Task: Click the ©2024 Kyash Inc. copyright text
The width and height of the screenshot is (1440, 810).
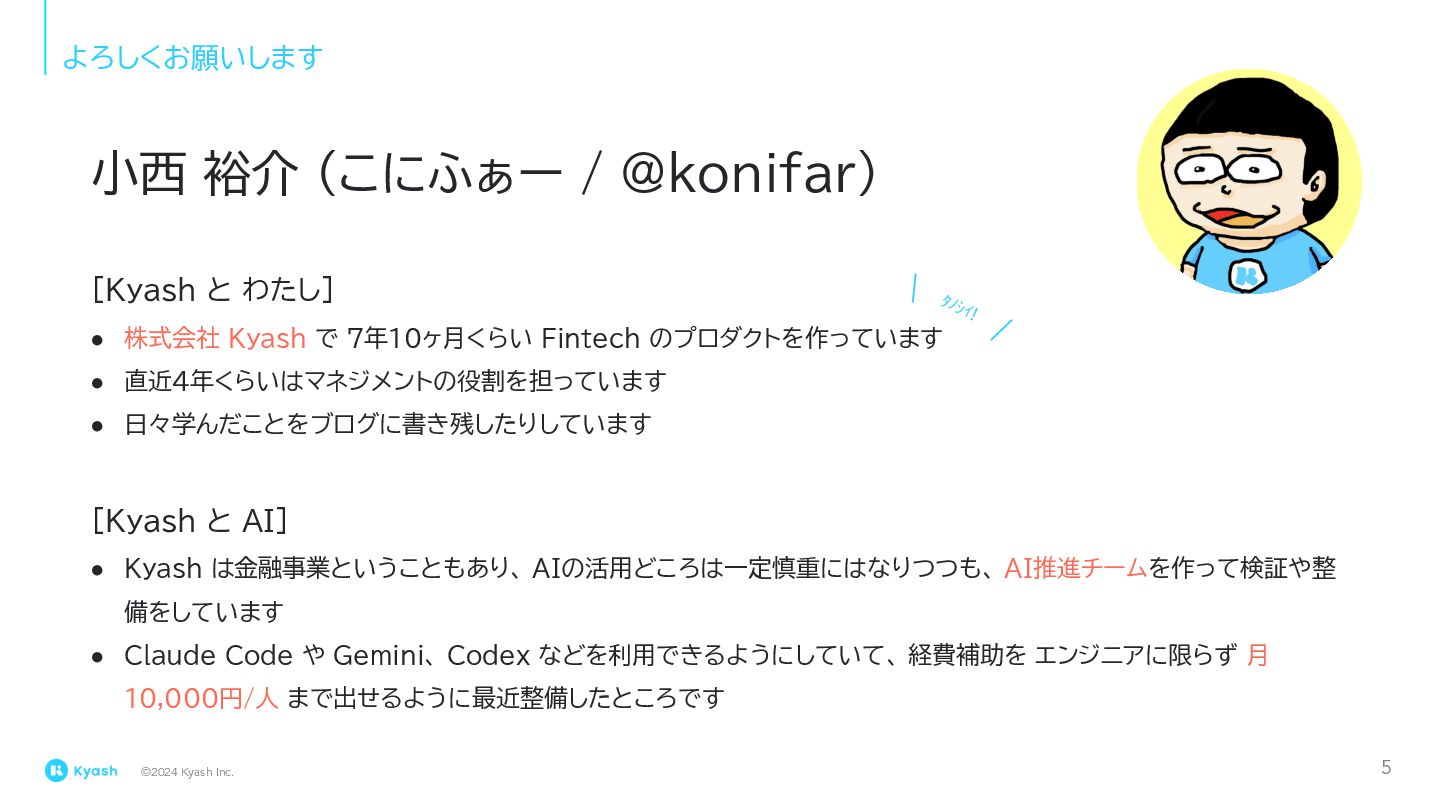Action: [187, 772]
